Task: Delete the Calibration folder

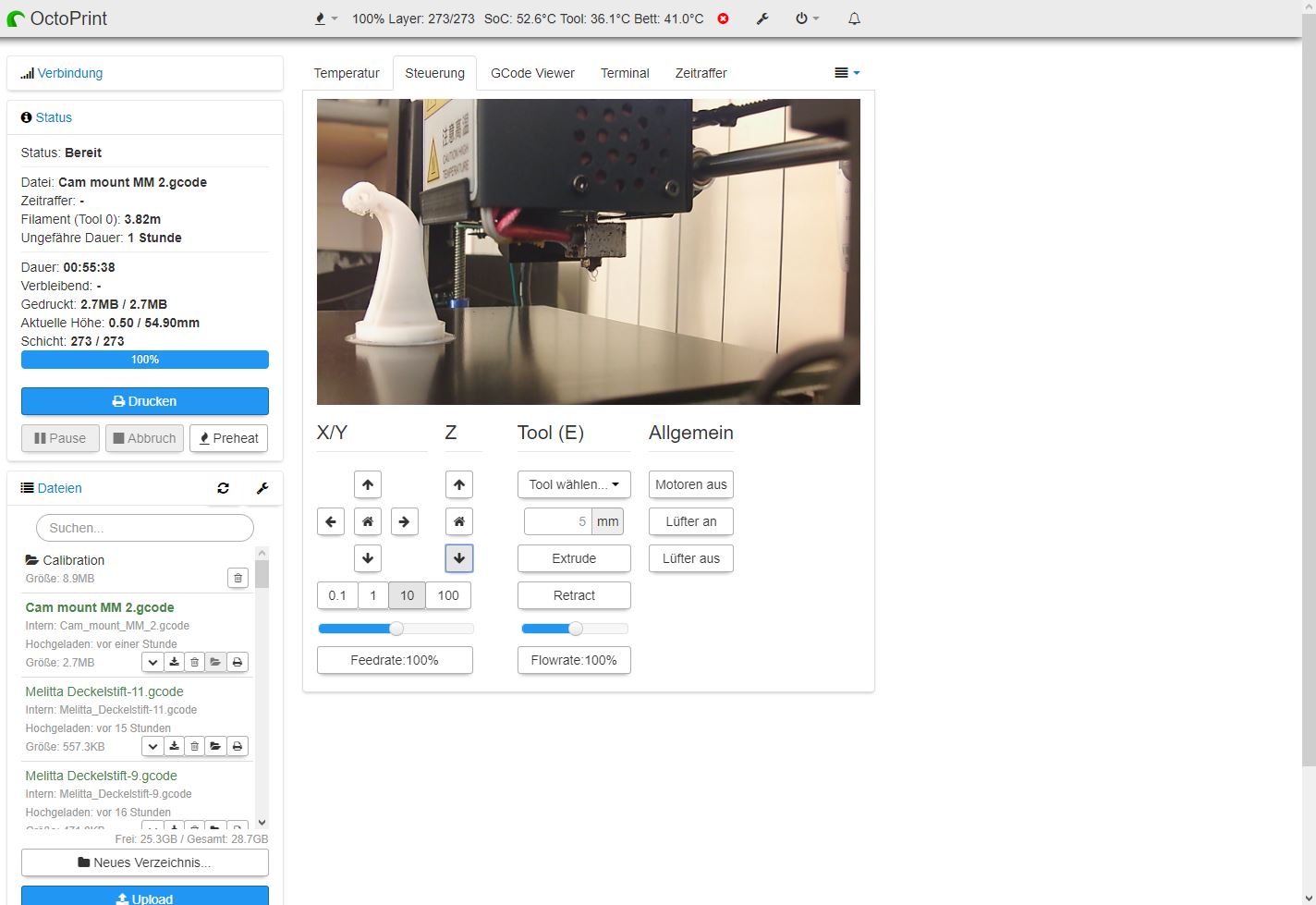Action: (x=238, y=578)
